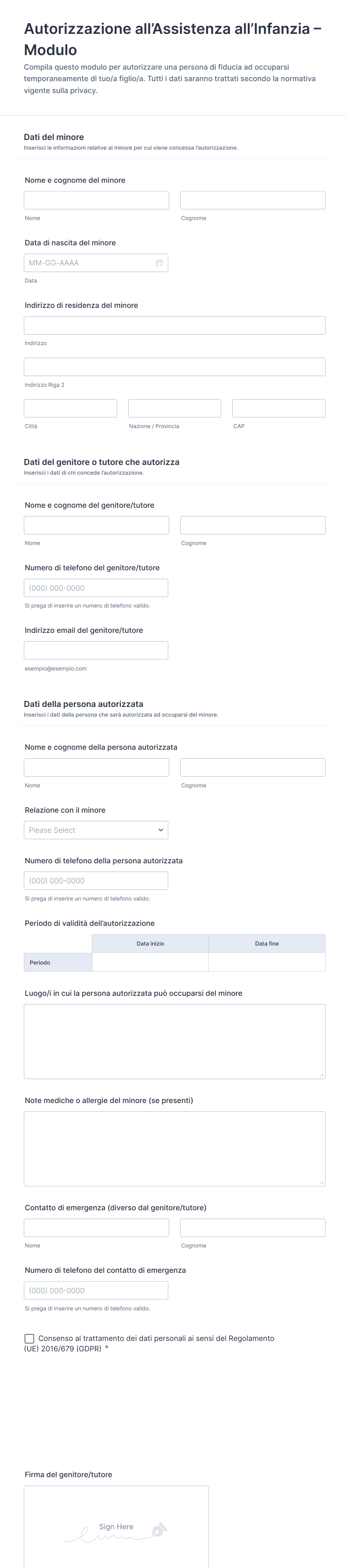Viewport: 346px width, 1568px height.
Task: Check the GDPR consent checkbox
Action: [29, 1339]
